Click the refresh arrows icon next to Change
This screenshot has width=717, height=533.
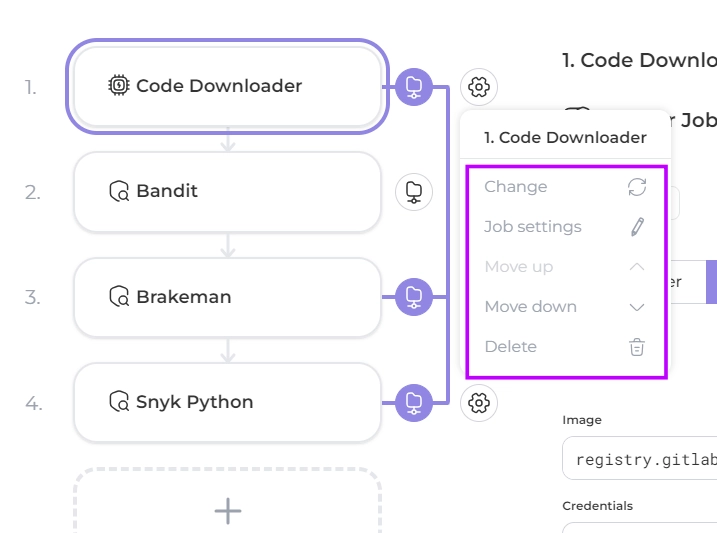637,187
